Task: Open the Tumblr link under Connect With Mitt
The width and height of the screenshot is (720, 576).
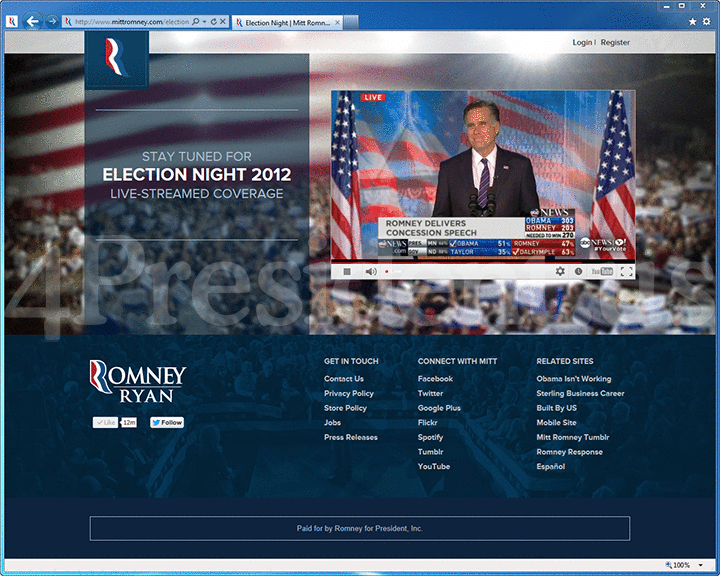Action: coord(430,452)
